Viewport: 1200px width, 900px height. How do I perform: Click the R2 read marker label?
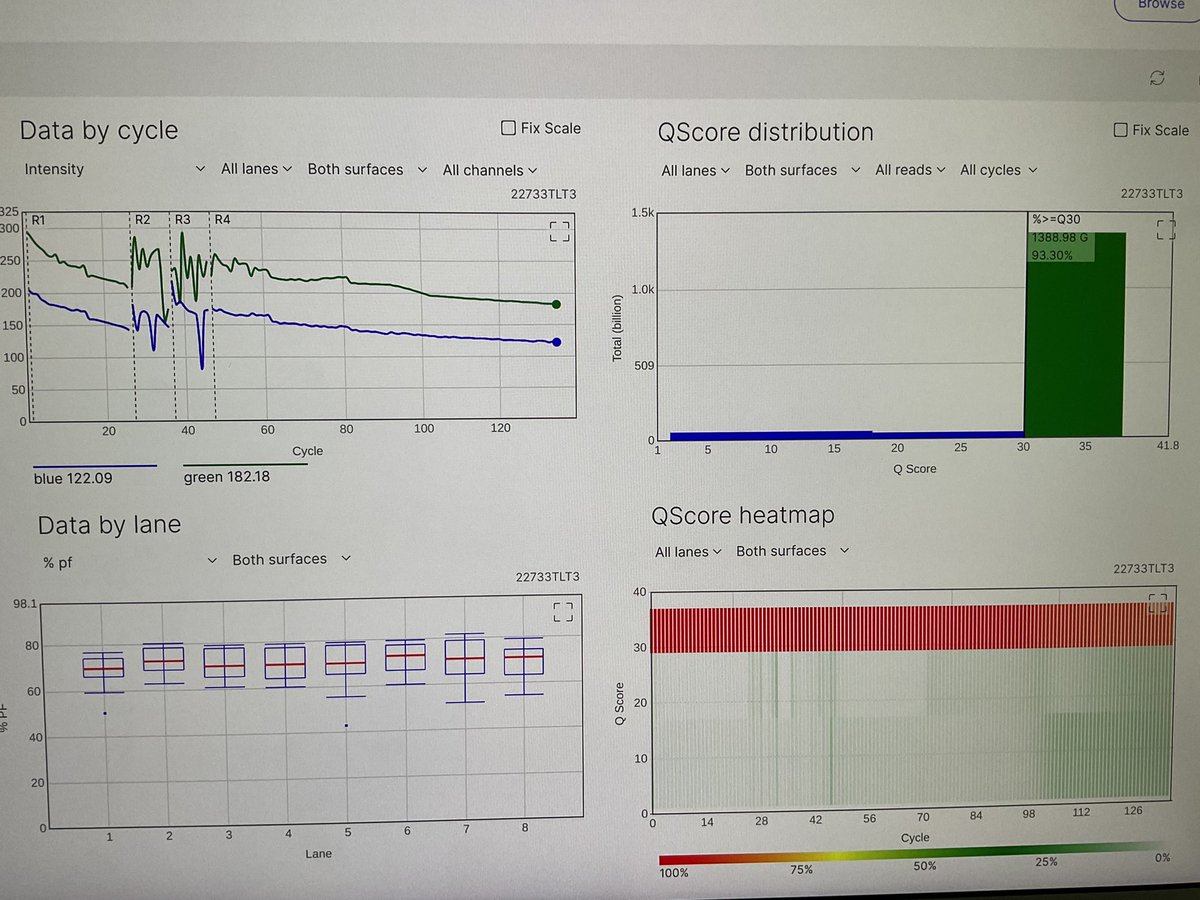(142, 219)
